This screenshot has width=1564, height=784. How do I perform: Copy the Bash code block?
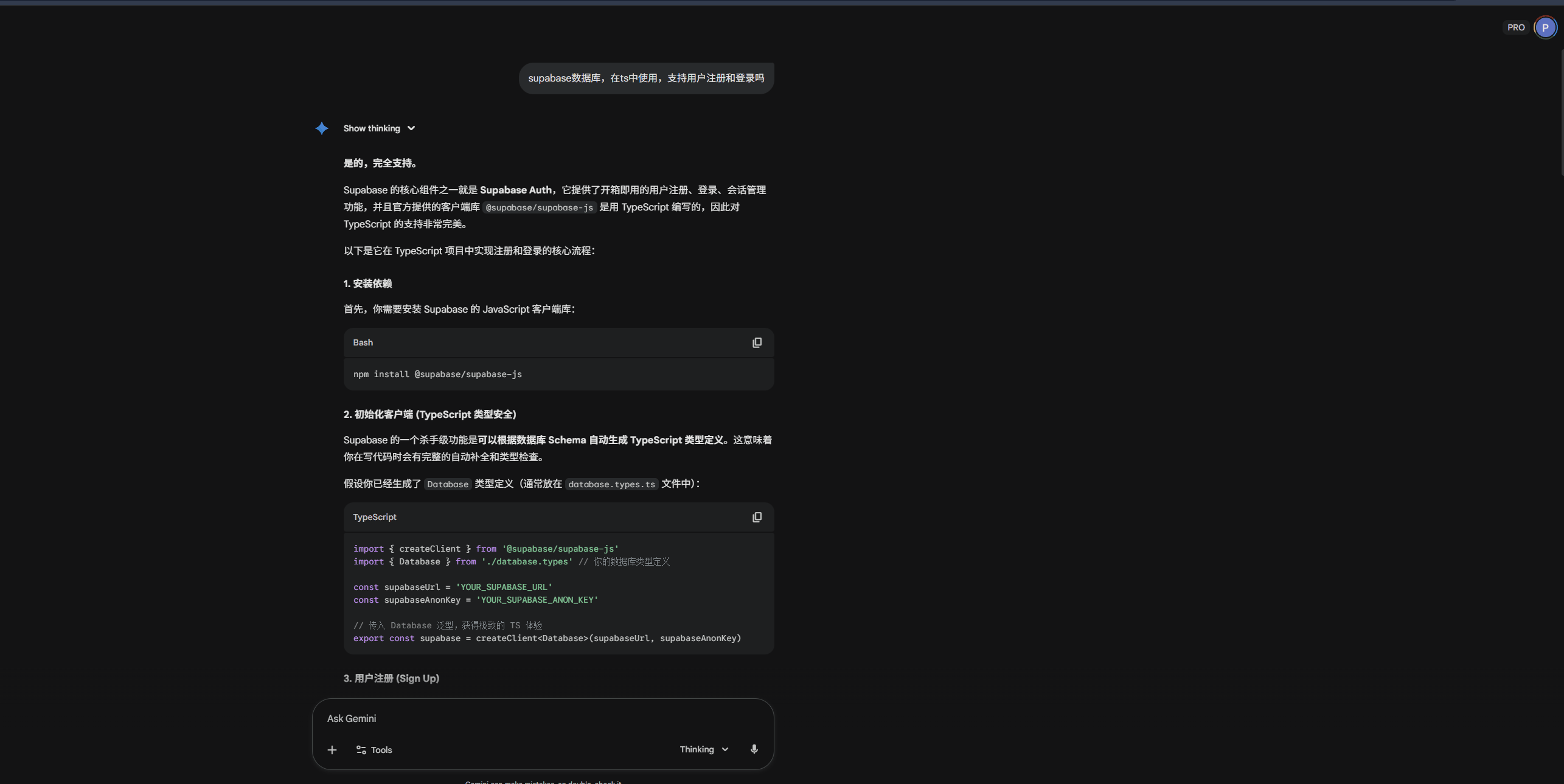(x=757, y=343)
